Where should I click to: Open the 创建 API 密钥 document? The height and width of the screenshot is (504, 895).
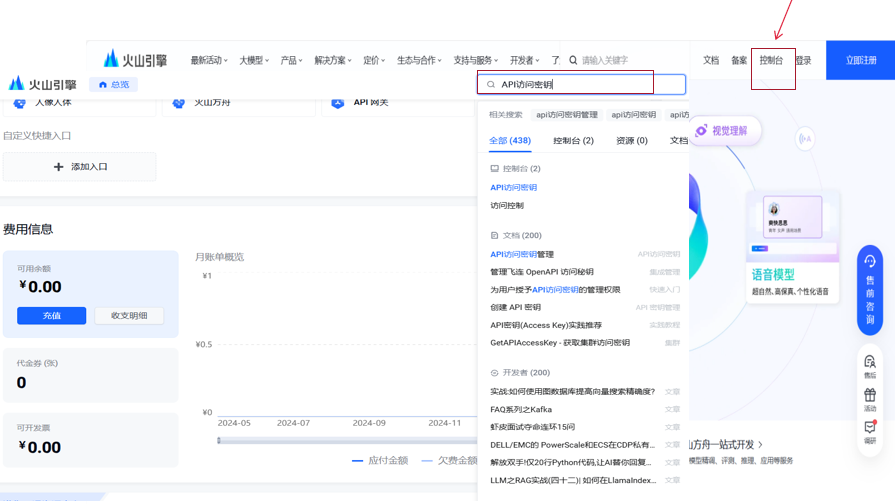[515, 307]
